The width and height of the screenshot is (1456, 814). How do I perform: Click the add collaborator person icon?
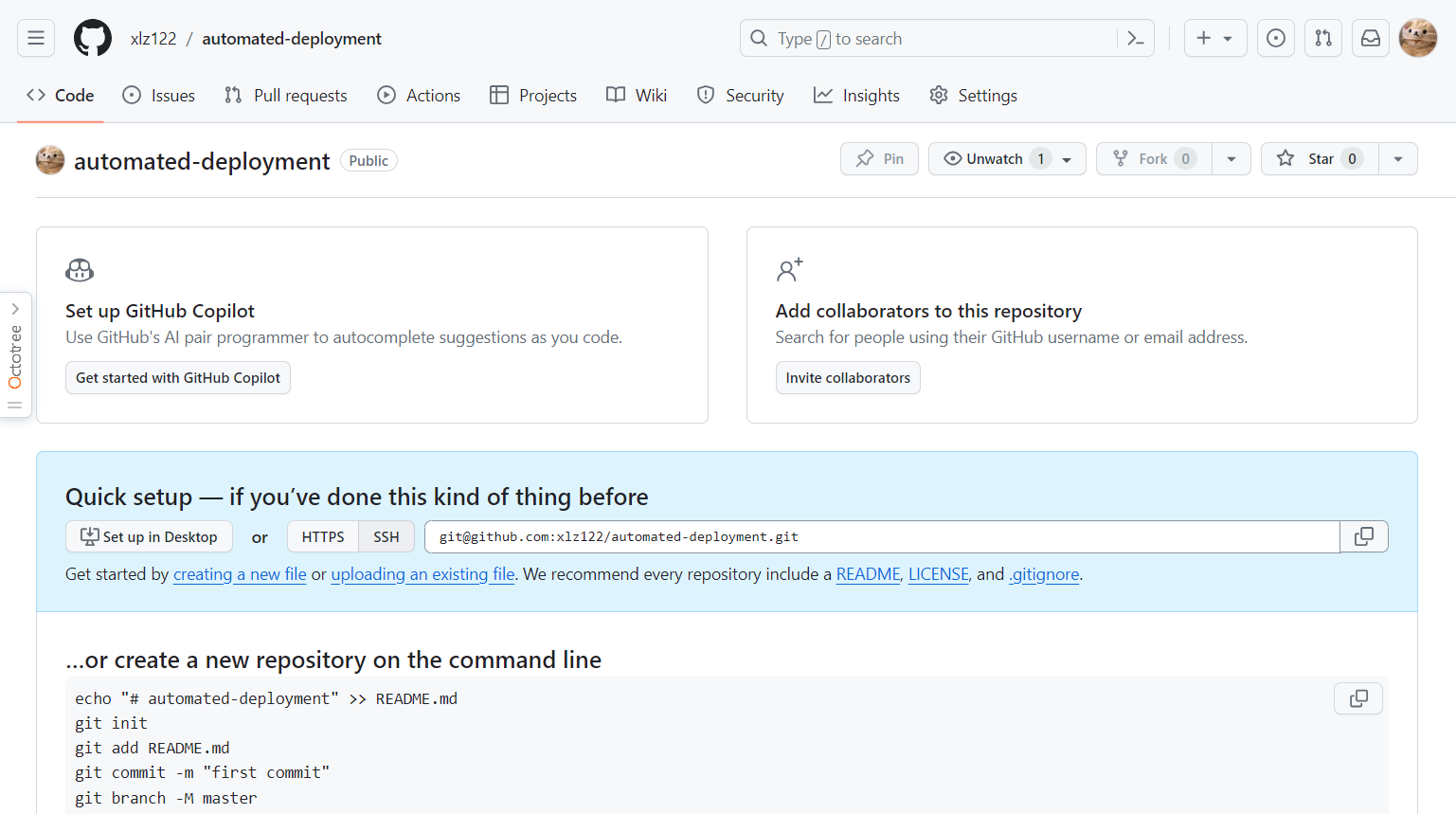click(790, 270)
